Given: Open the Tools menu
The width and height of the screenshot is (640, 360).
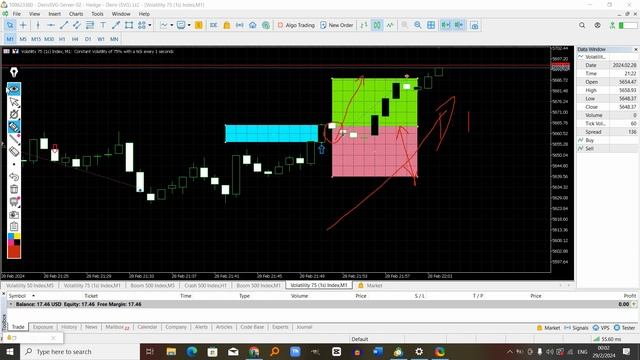Looking at the screenshot, I should [97, 14].
